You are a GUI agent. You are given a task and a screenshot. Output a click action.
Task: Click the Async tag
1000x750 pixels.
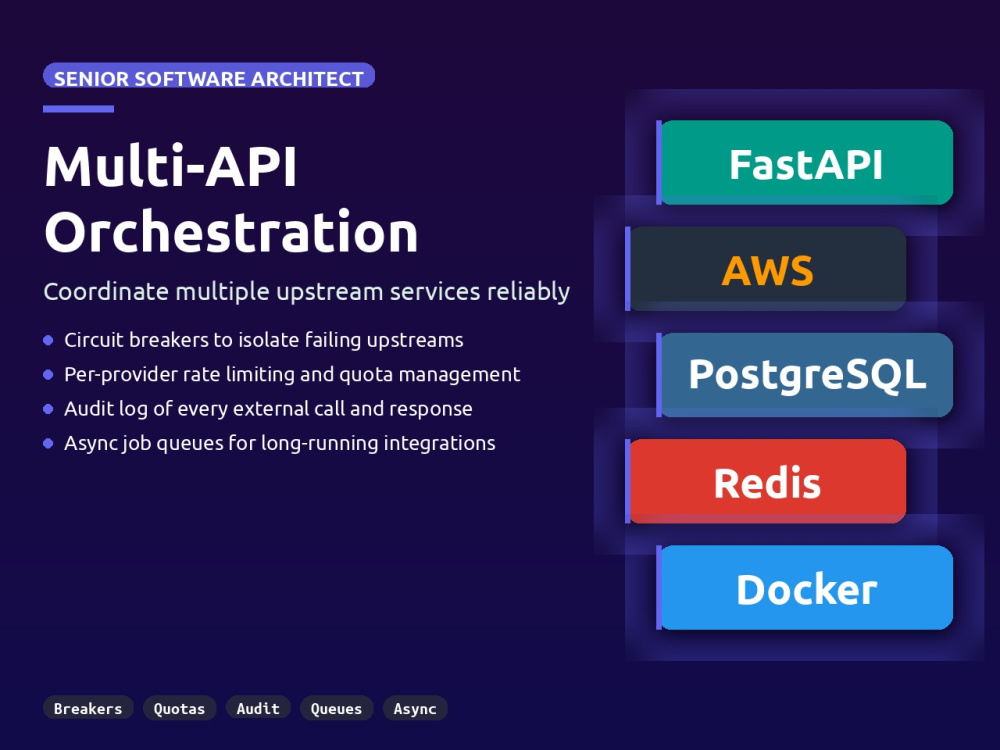point(415,708)
